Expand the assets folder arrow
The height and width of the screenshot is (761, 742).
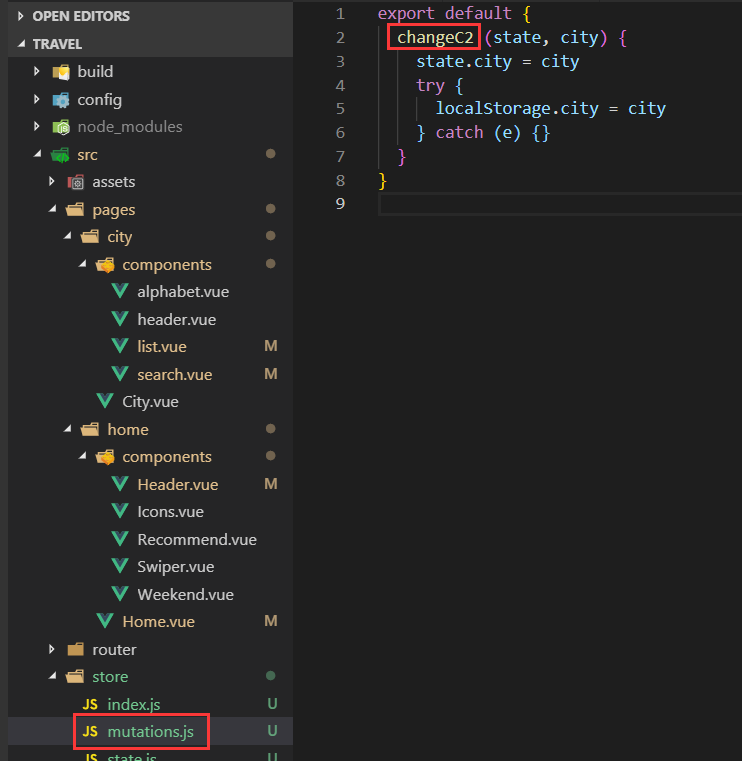(x=52, y=181)
